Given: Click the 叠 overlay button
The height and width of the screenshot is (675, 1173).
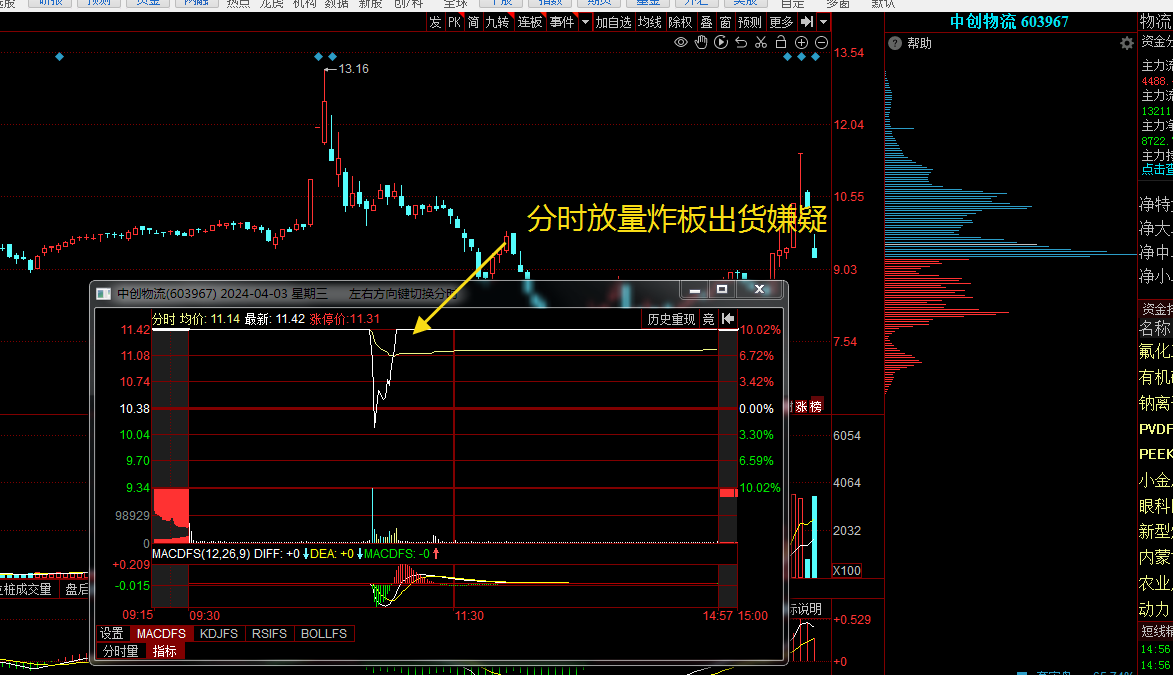Looking at the screenshot, I should click(706, 22).
